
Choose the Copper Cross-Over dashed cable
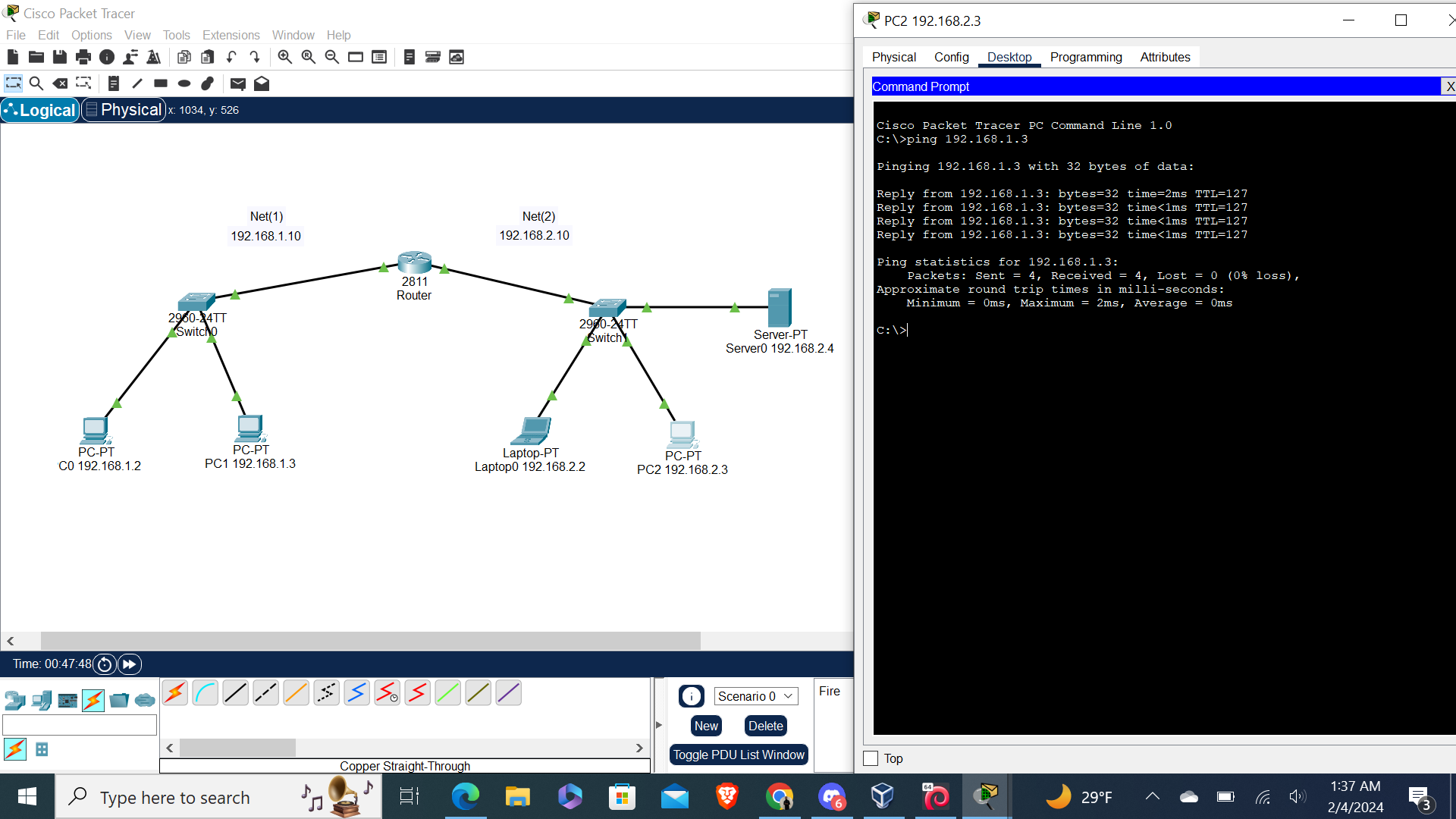(265, 692)
